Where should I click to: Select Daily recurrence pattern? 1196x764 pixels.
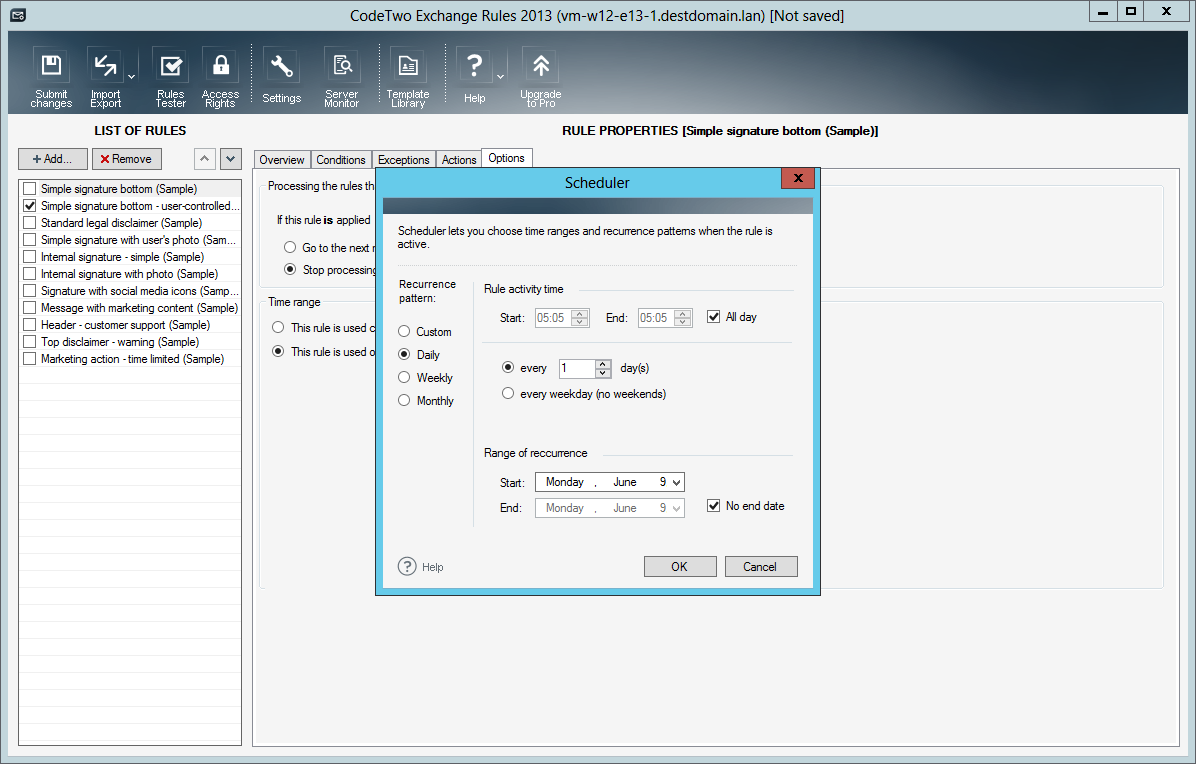404,355
